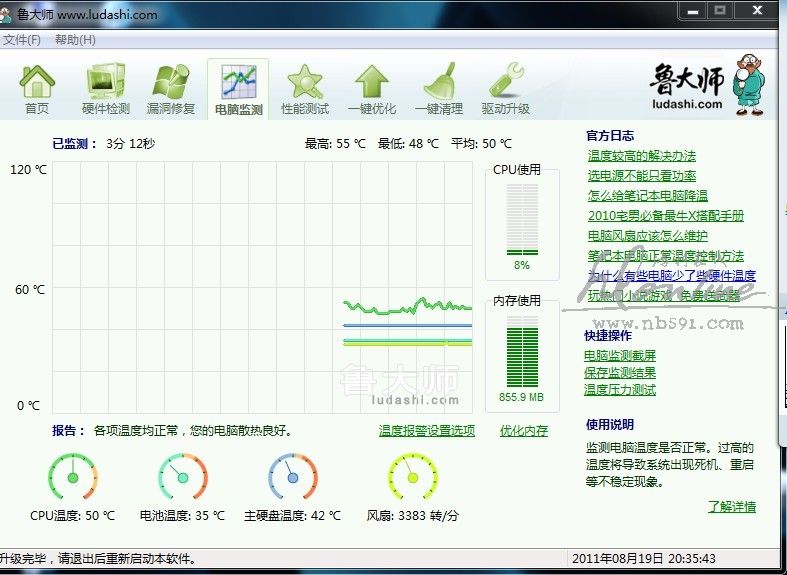787x575 pixels.
Task: Open 硬件检测 hardware detection
Action: pos(105,89)
